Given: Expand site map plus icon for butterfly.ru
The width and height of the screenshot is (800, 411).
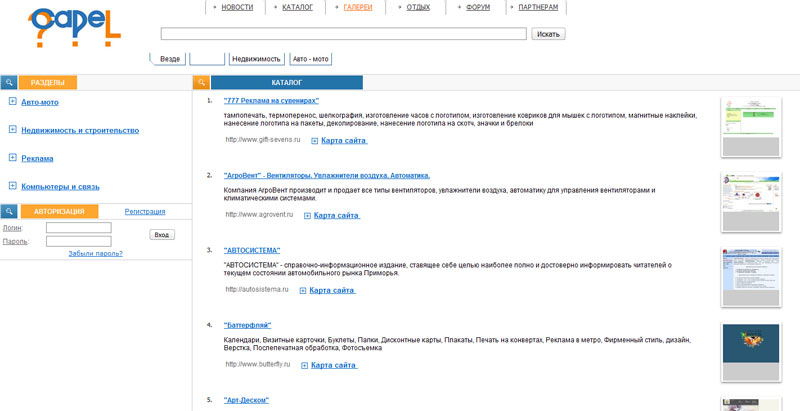Looking at the screenshot, I should pyautogui.click(x=305, y=366).
